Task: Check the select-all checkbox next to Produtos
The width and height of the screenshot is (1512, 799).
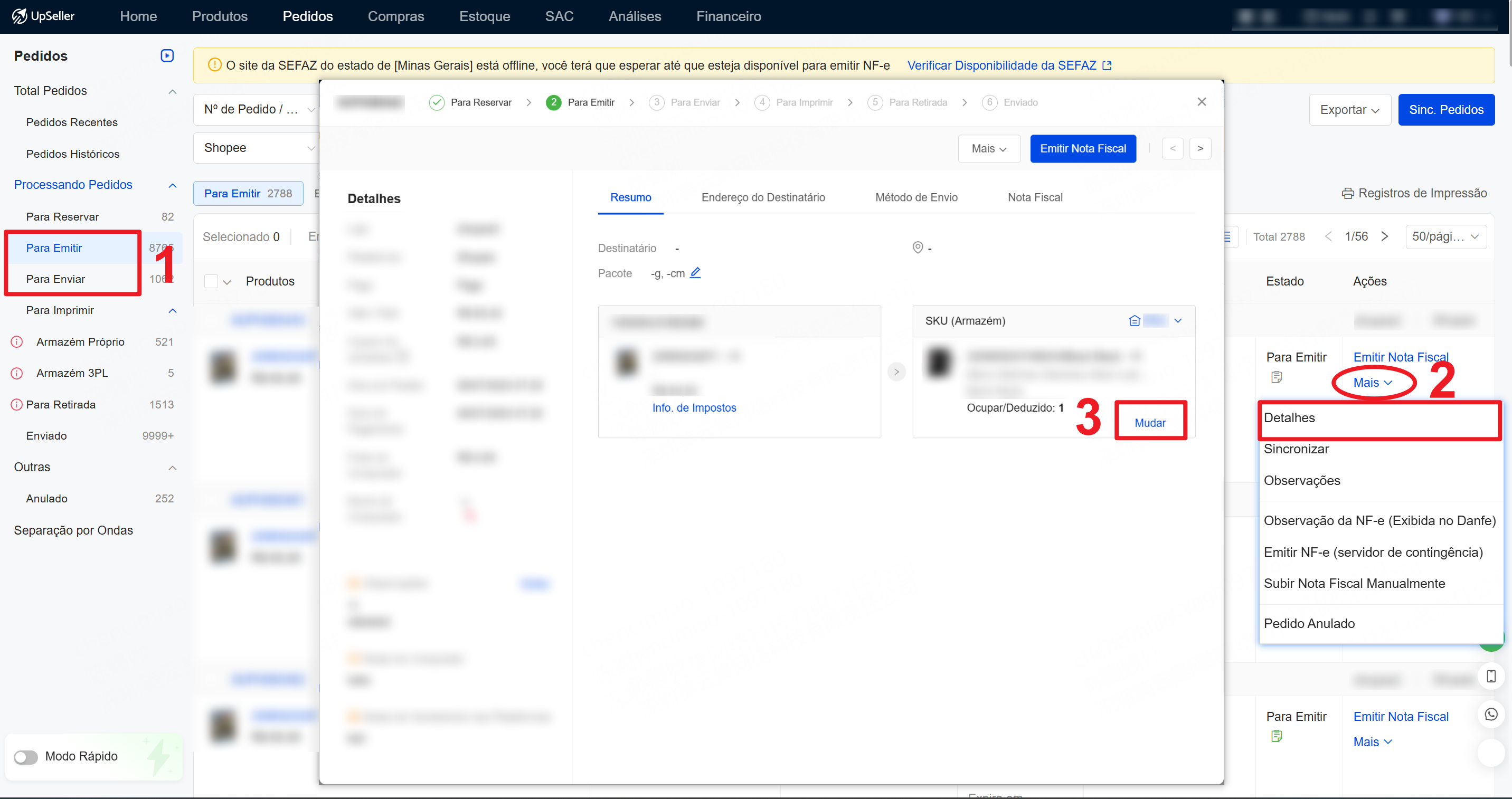Action: 211,282
